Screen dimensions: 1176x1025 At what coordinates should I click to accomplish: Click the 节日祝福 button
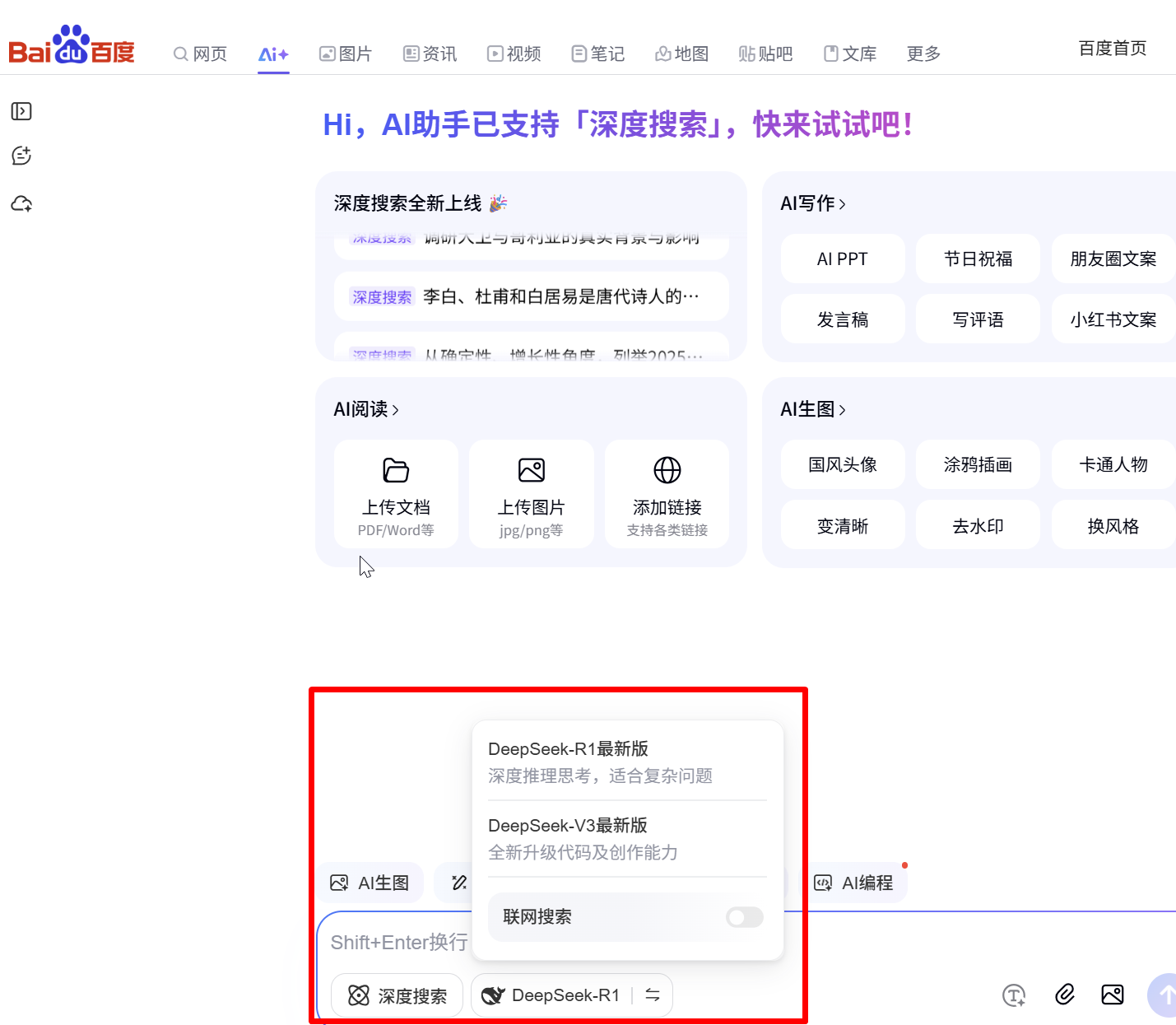point(978,259)
